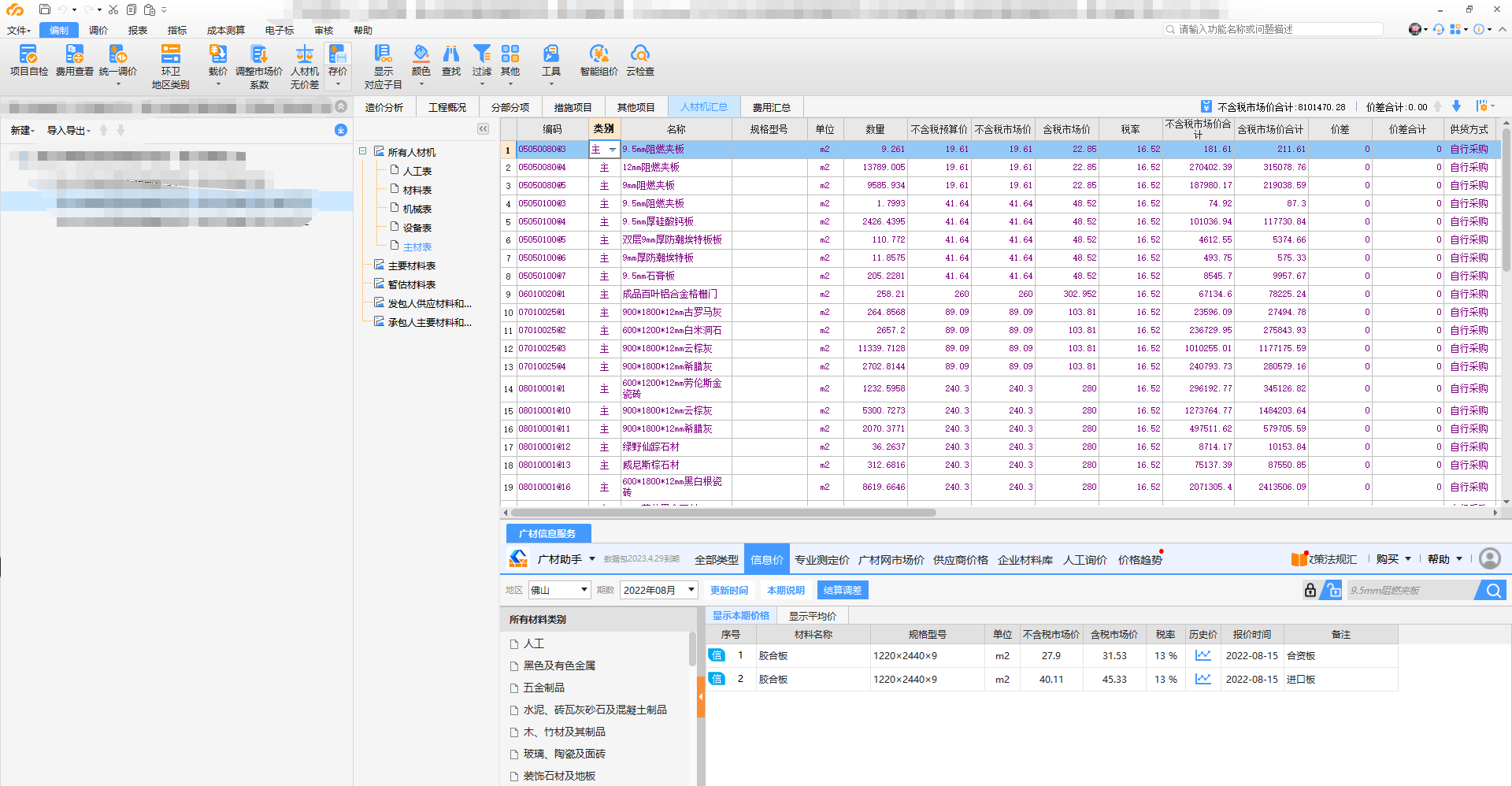Viewport: 1512px width, 786px height.
Task: Click the 更新时间 button
Action: tap(729, 590)
